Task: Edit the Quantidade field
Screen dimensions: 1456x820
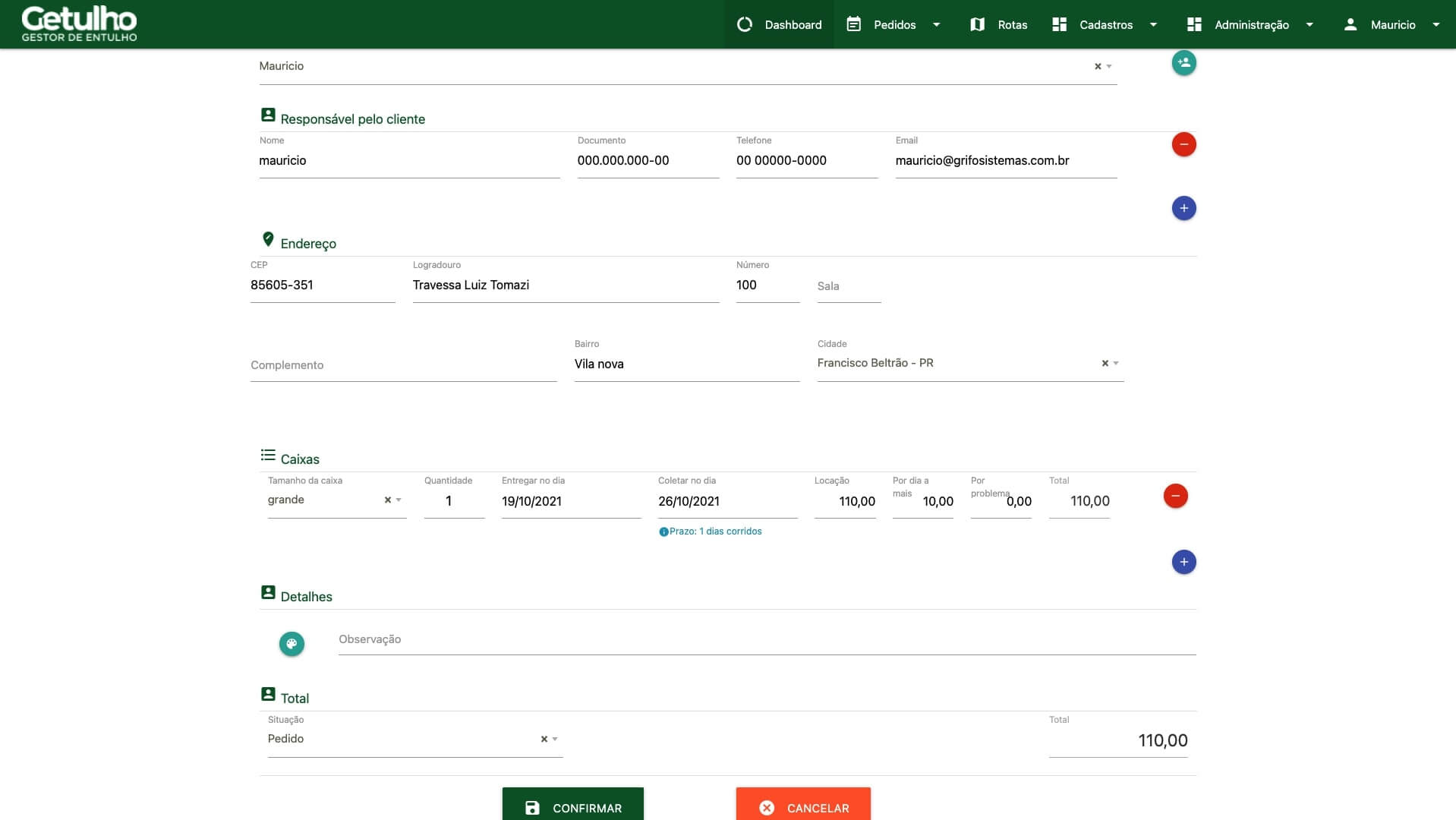Action: point(454,501)
